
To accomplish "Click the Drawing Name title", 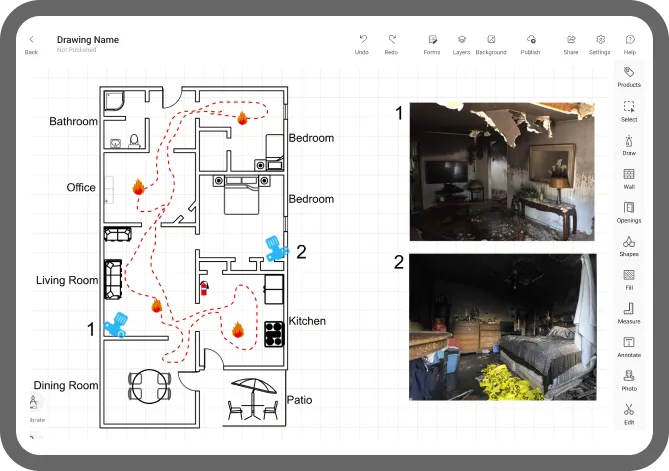I will pos(88,40).
